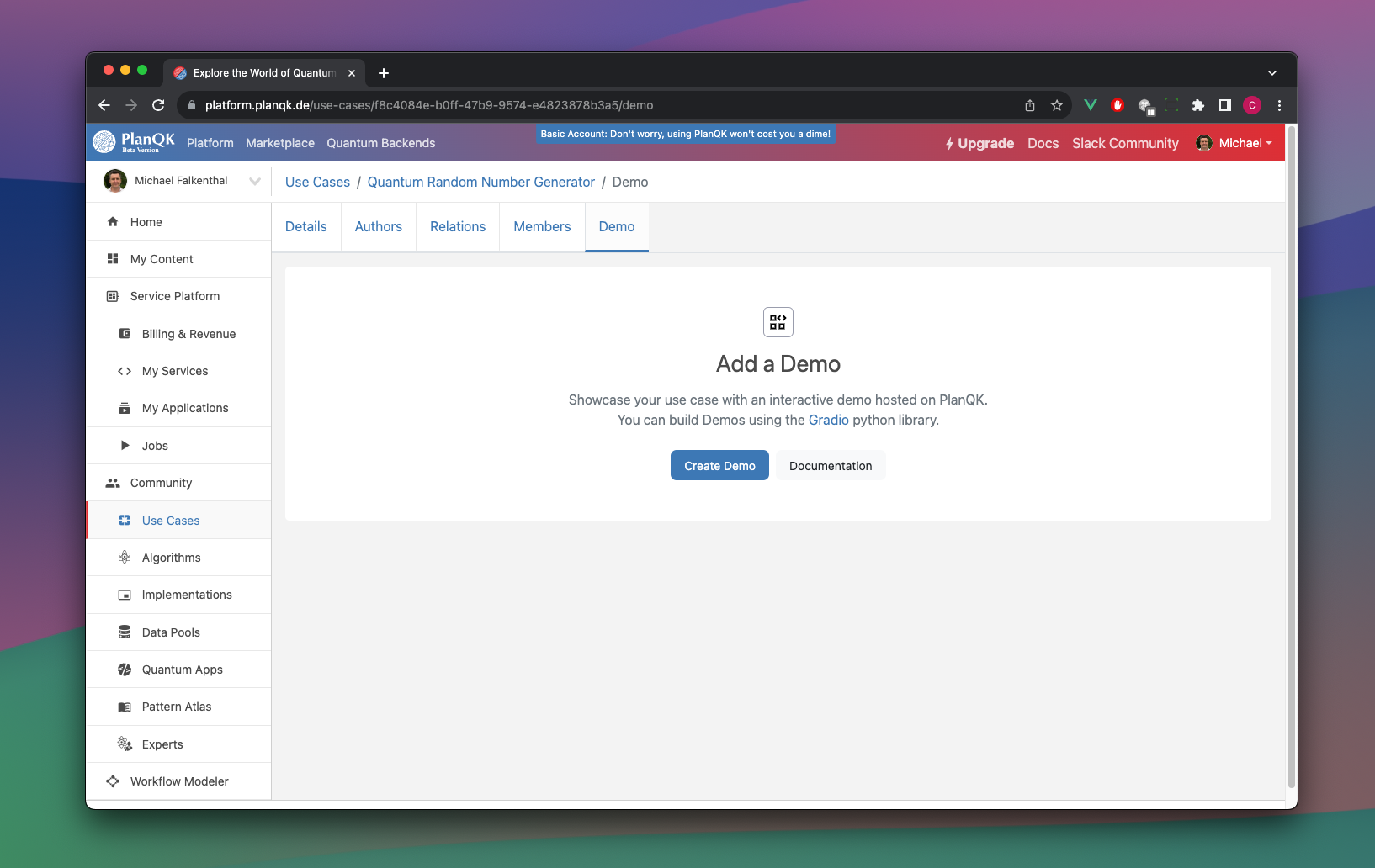The width and height of the screenshot is (1375, 868).
Task: Click the Workflow Modeler icon
Action: click(x=113, y=781)
